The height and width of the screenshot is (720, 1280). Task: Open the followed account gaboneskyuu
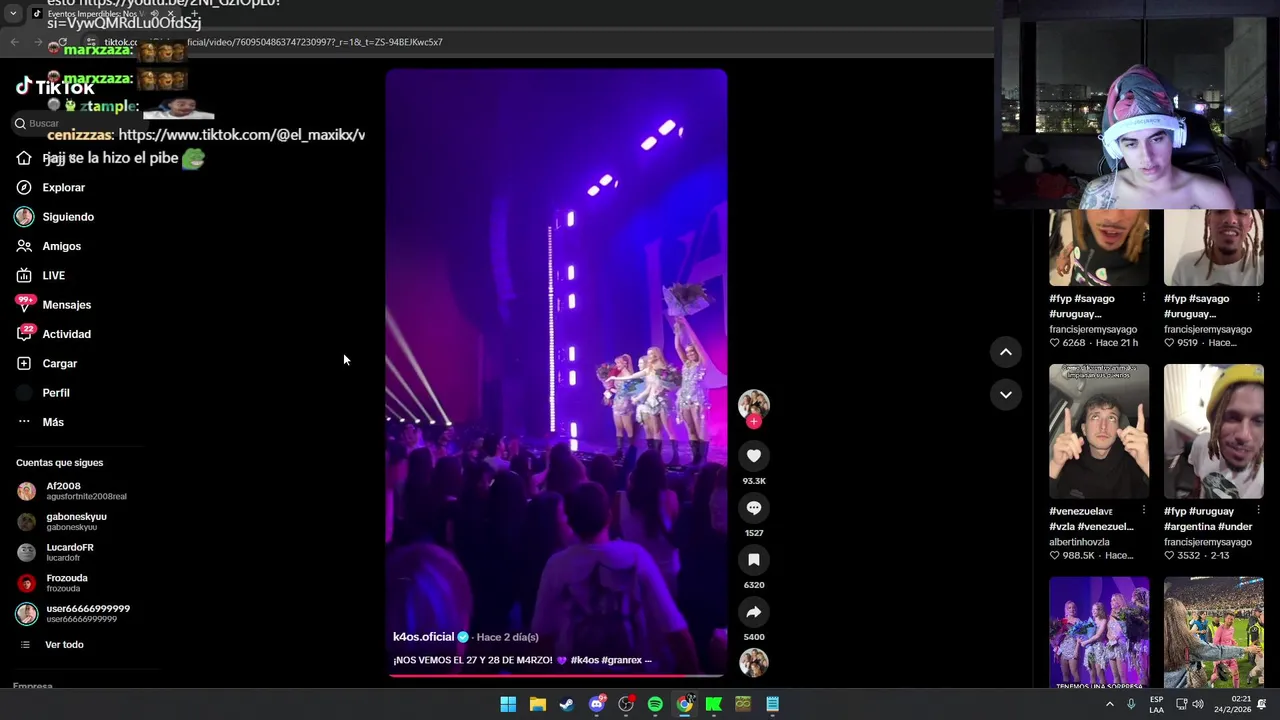[62, 522]
